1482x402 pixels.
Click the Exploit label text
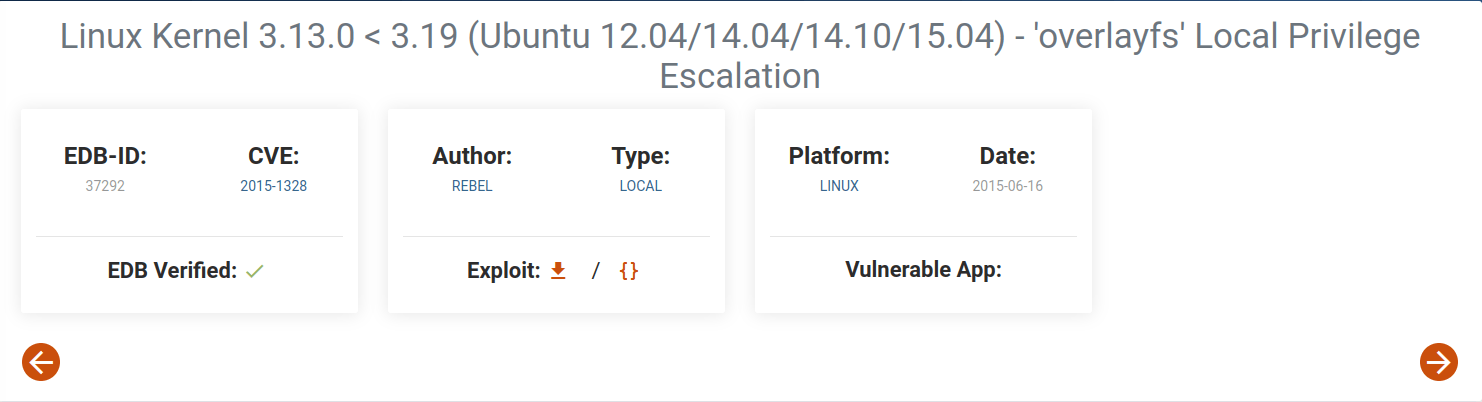pyautogui.click(x=503, y=270)
